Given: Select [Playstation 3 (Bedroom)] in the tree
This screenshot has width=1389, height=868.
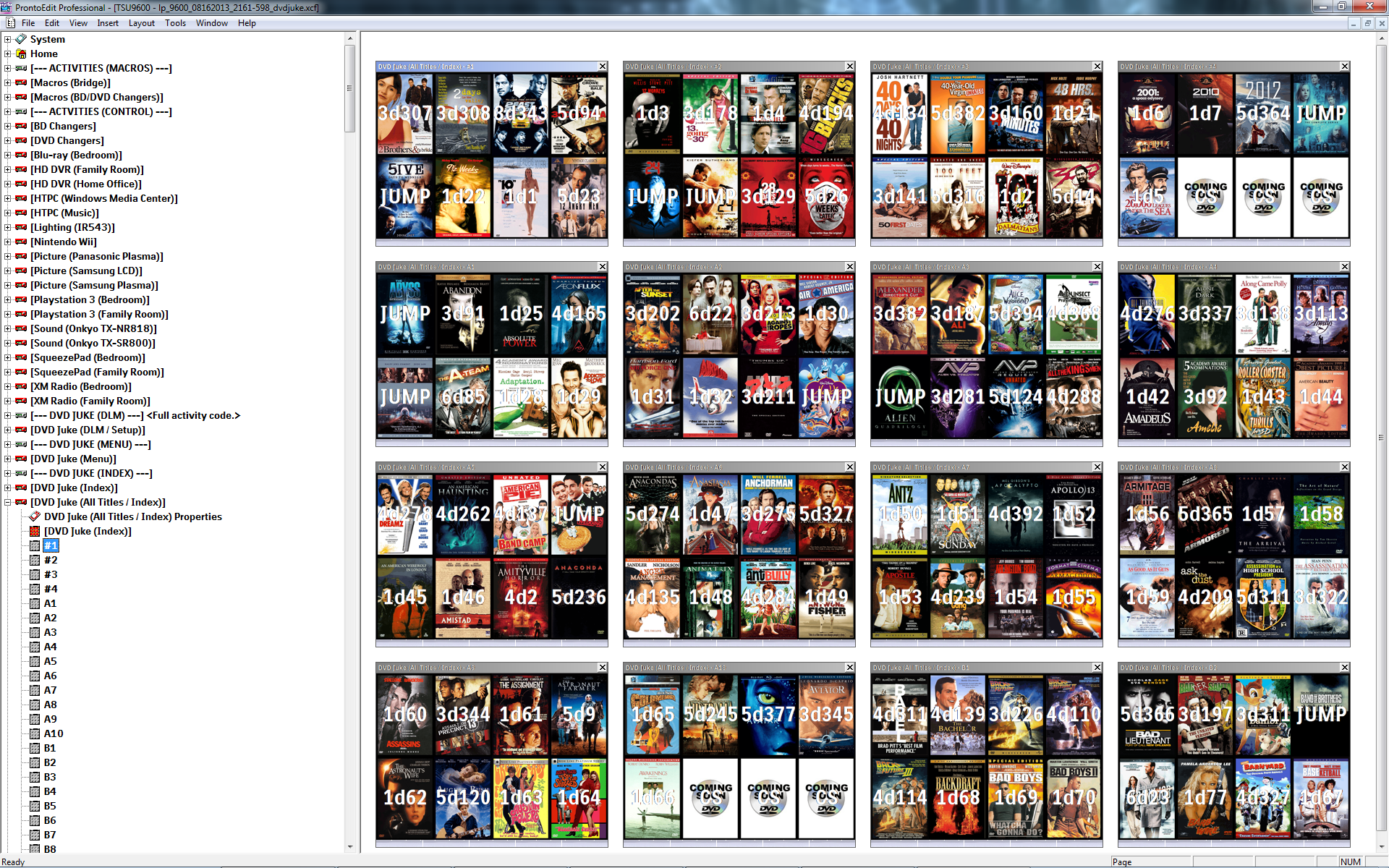Looking at the screenshot, I should 90,299.
